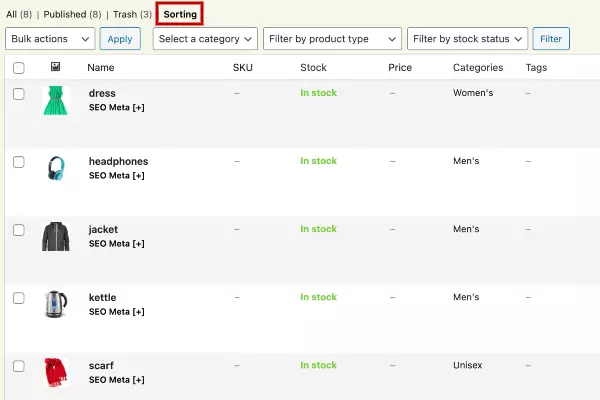Screen dimensions: 600x400
Task: Tick the jacket row checkbox
Action: (18, 229)
